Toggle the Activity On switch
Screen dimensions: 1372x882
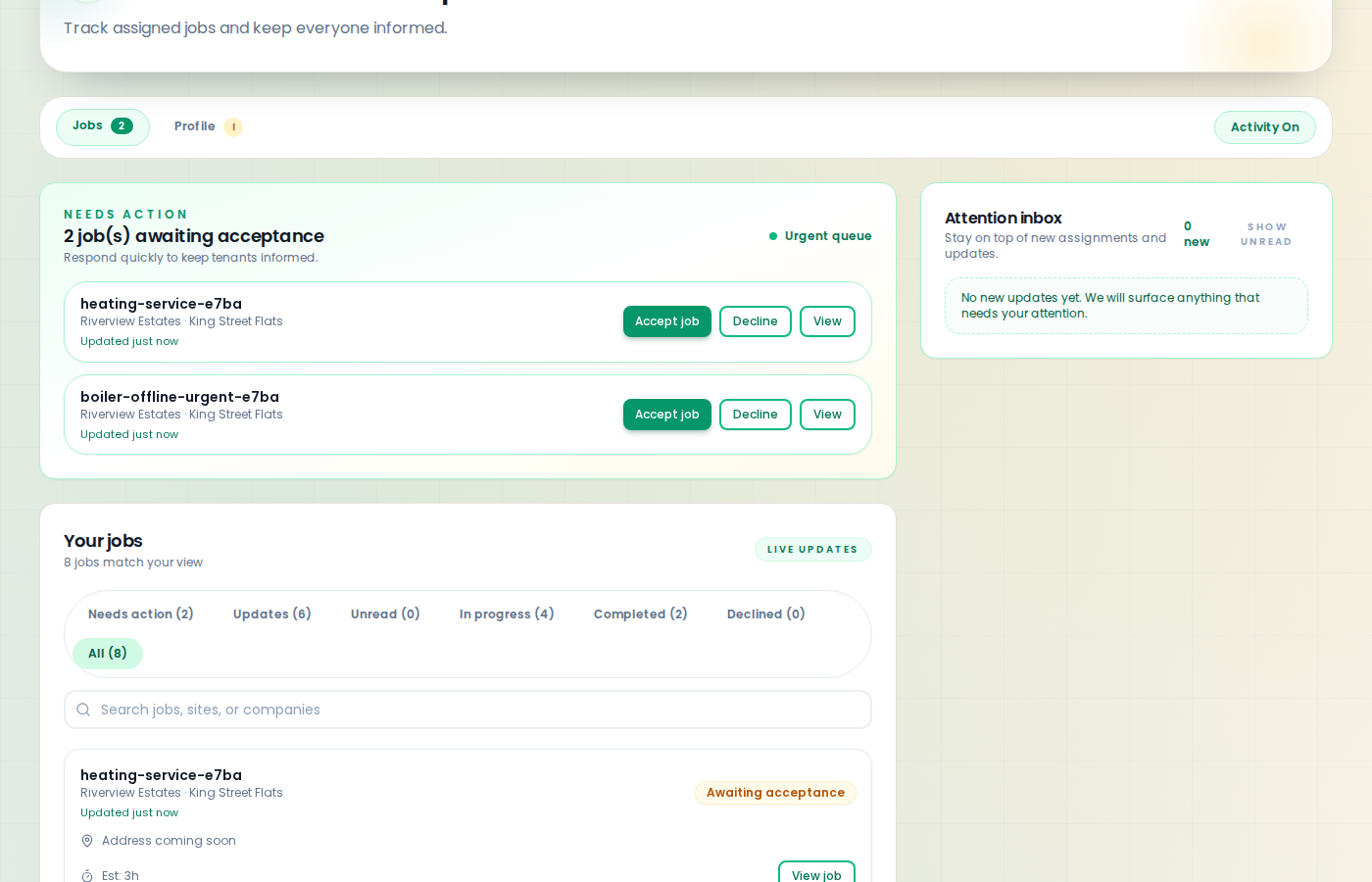[1264, 127]
